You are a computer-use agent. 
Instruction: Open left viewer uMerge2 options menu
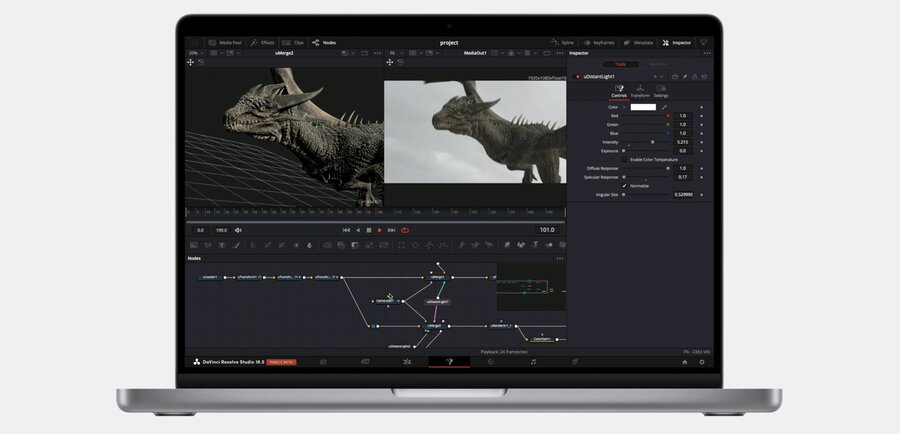[377, 53]
